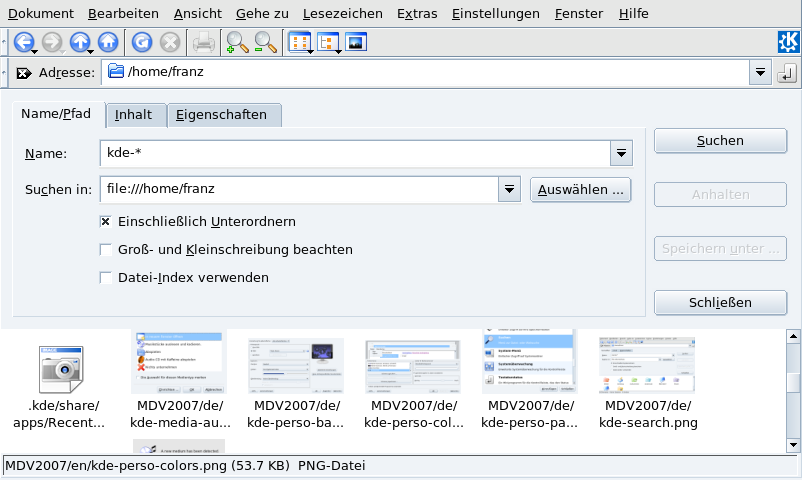This screenshot has width=802, height=480.
Task: Clear the address bar with the black arrow icon
Action: tap(24, 73)
